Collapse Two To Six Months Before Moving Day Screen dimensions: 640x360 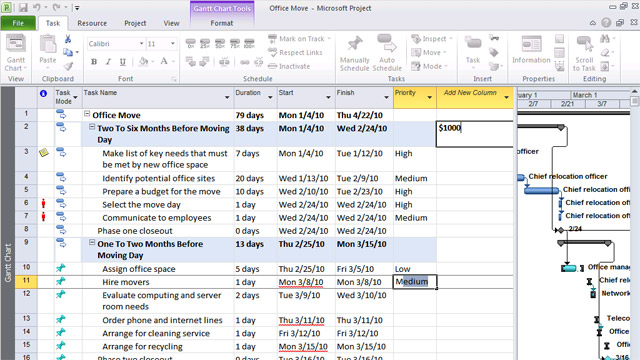click(92, 127)
